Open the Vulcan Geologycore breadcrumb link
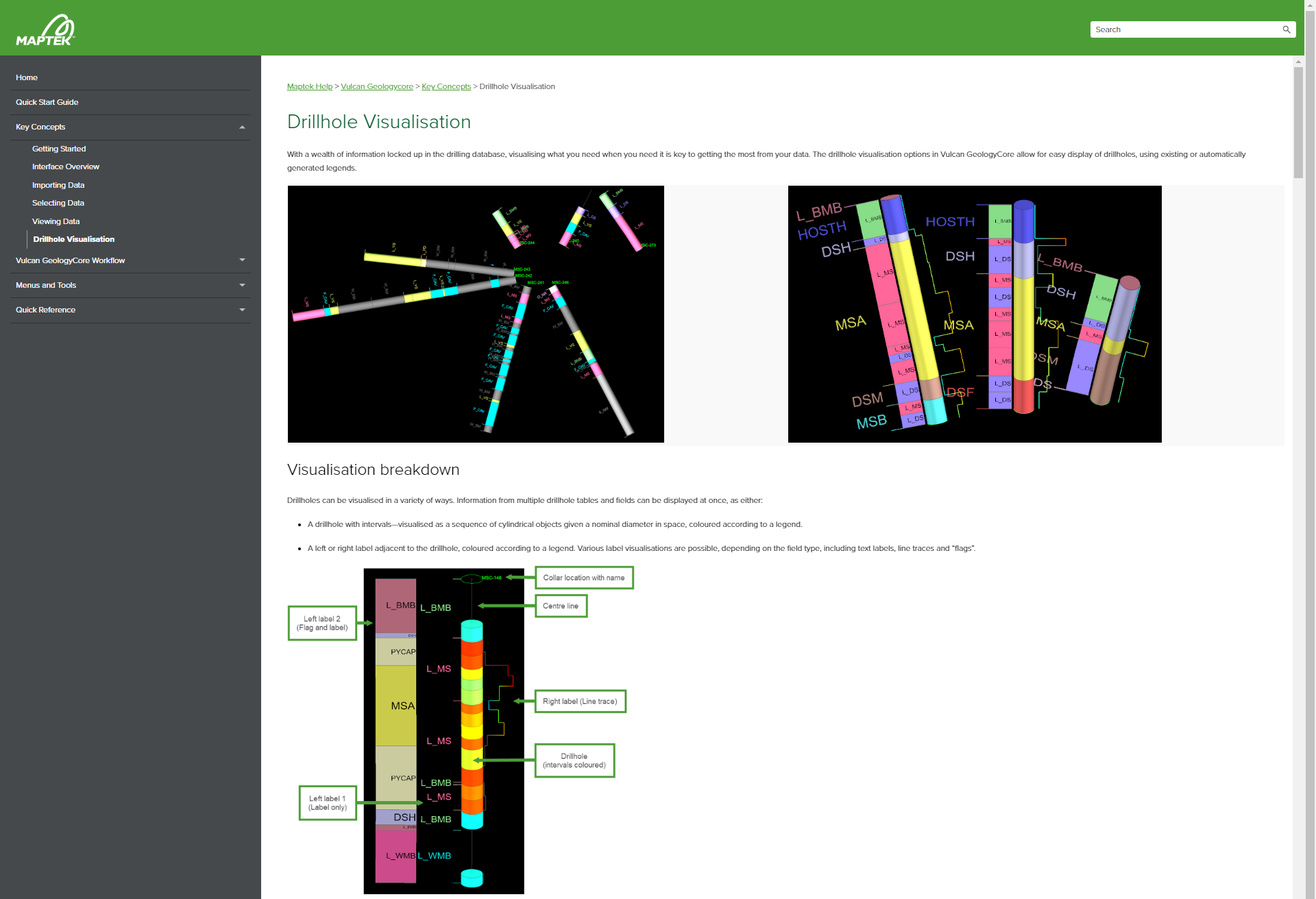This screenshot has width=1316, height=899. 377,86
